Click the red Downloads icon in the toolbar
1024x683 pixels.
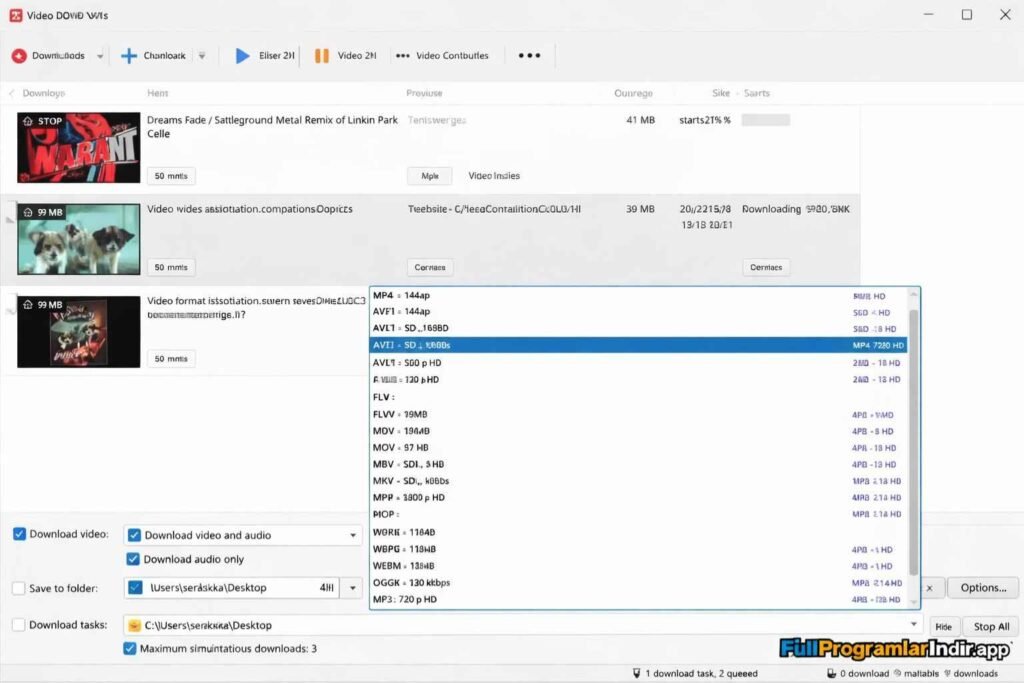(x=20, y=55)
